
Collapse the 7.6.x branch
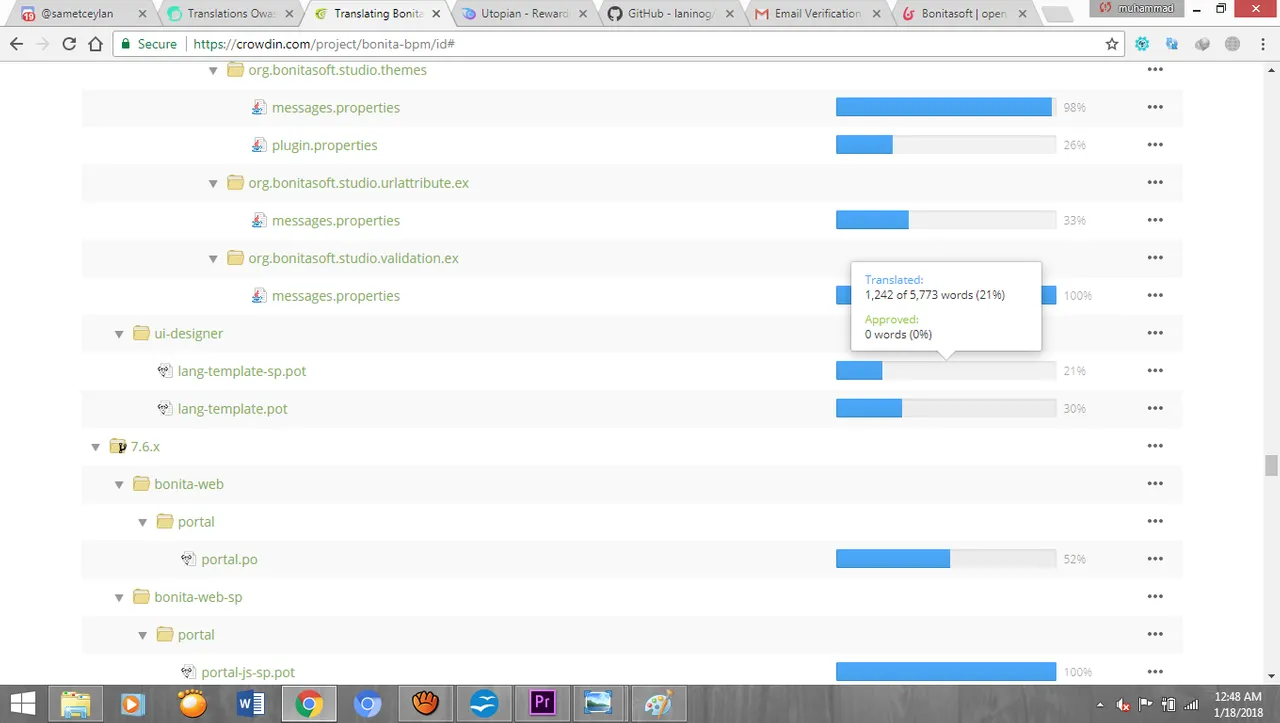click(x=96, y=447)
